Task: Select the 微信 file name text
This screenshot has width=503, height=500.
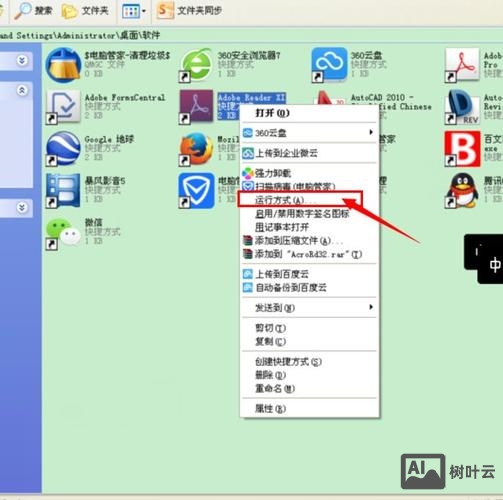Action: click(94, 222)
